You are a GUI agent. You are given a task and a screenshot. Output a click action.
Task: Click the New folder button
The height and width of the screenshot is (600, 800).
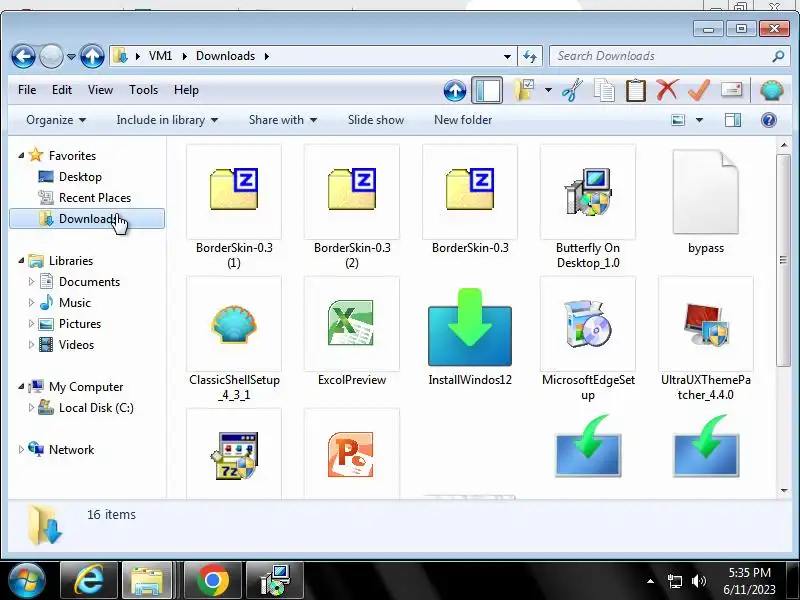click(463, 120)
